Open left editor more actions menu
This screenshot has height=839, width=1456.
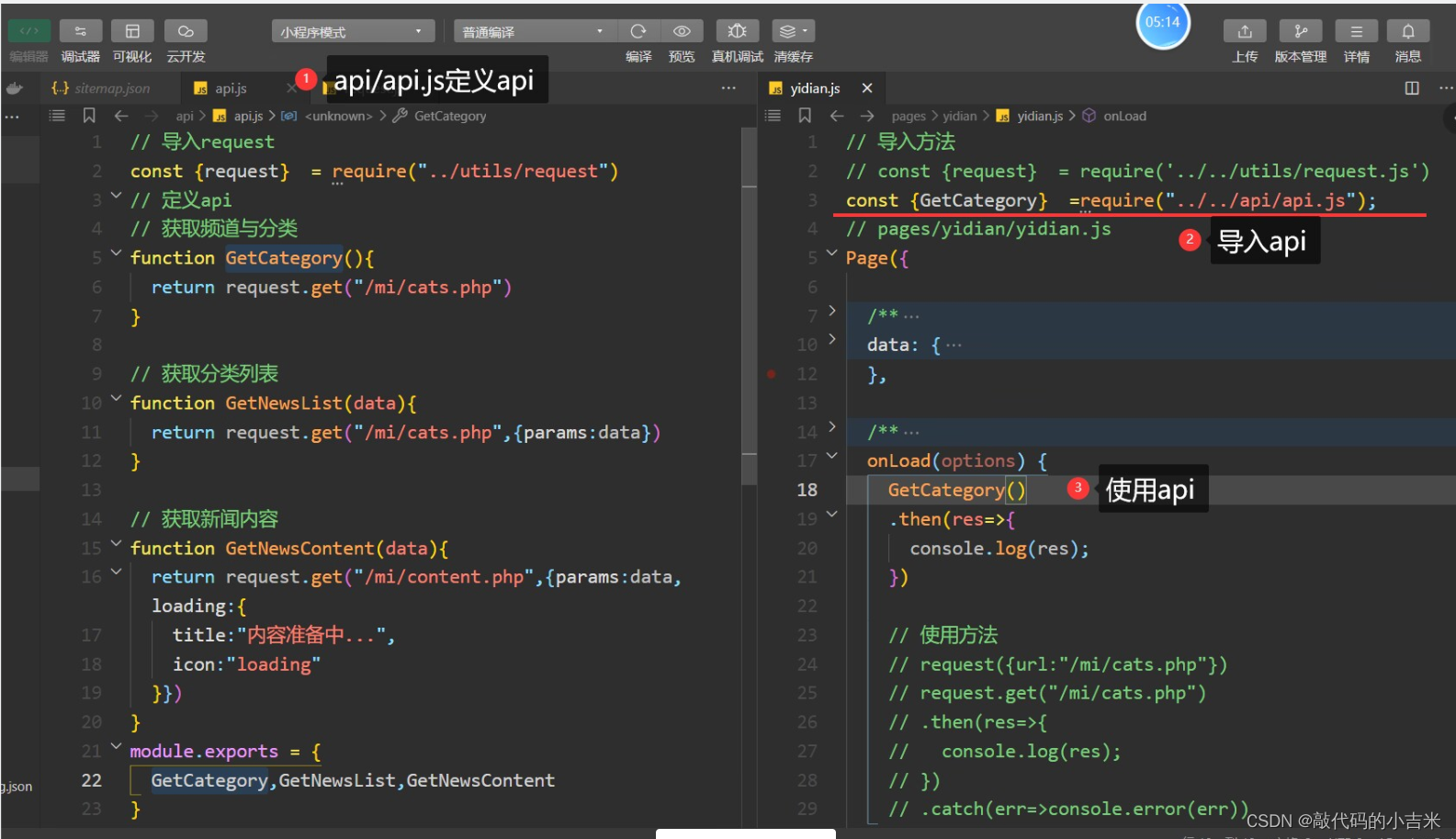728,88
